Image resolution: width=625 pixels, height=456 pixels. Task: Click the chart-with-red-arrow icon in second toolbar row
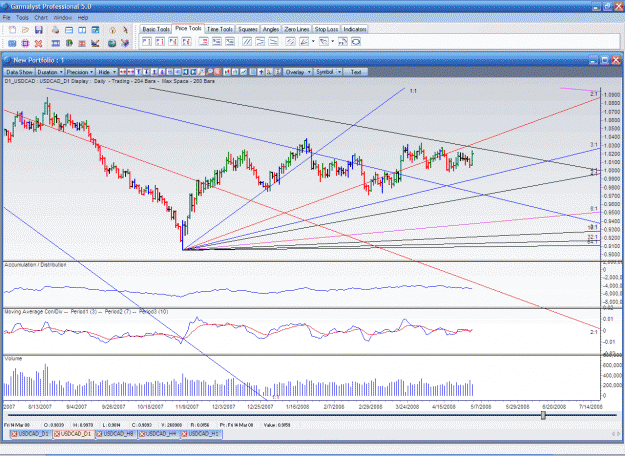(95, 43)
